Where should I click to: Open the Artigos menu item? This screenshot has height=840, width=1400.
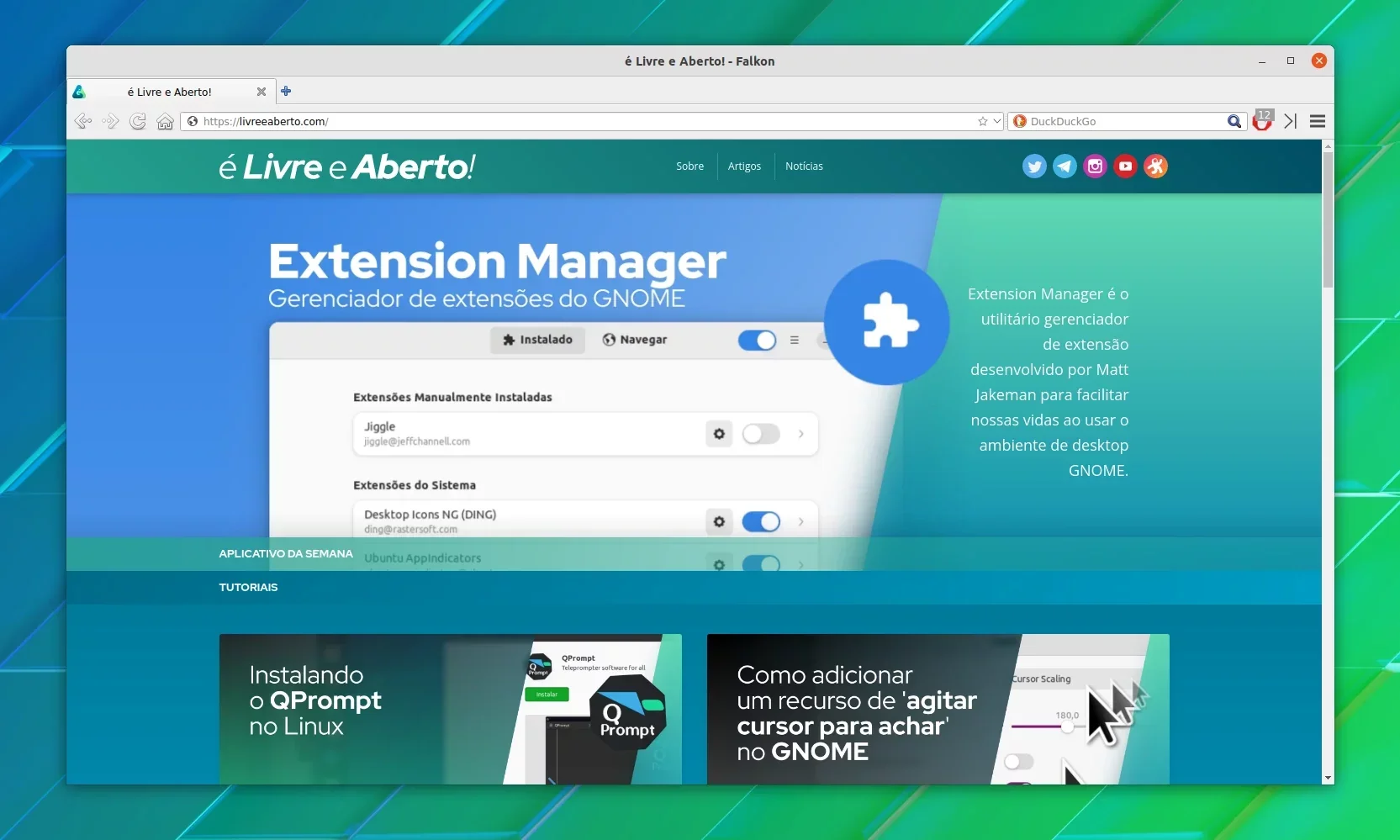point(744,166)
